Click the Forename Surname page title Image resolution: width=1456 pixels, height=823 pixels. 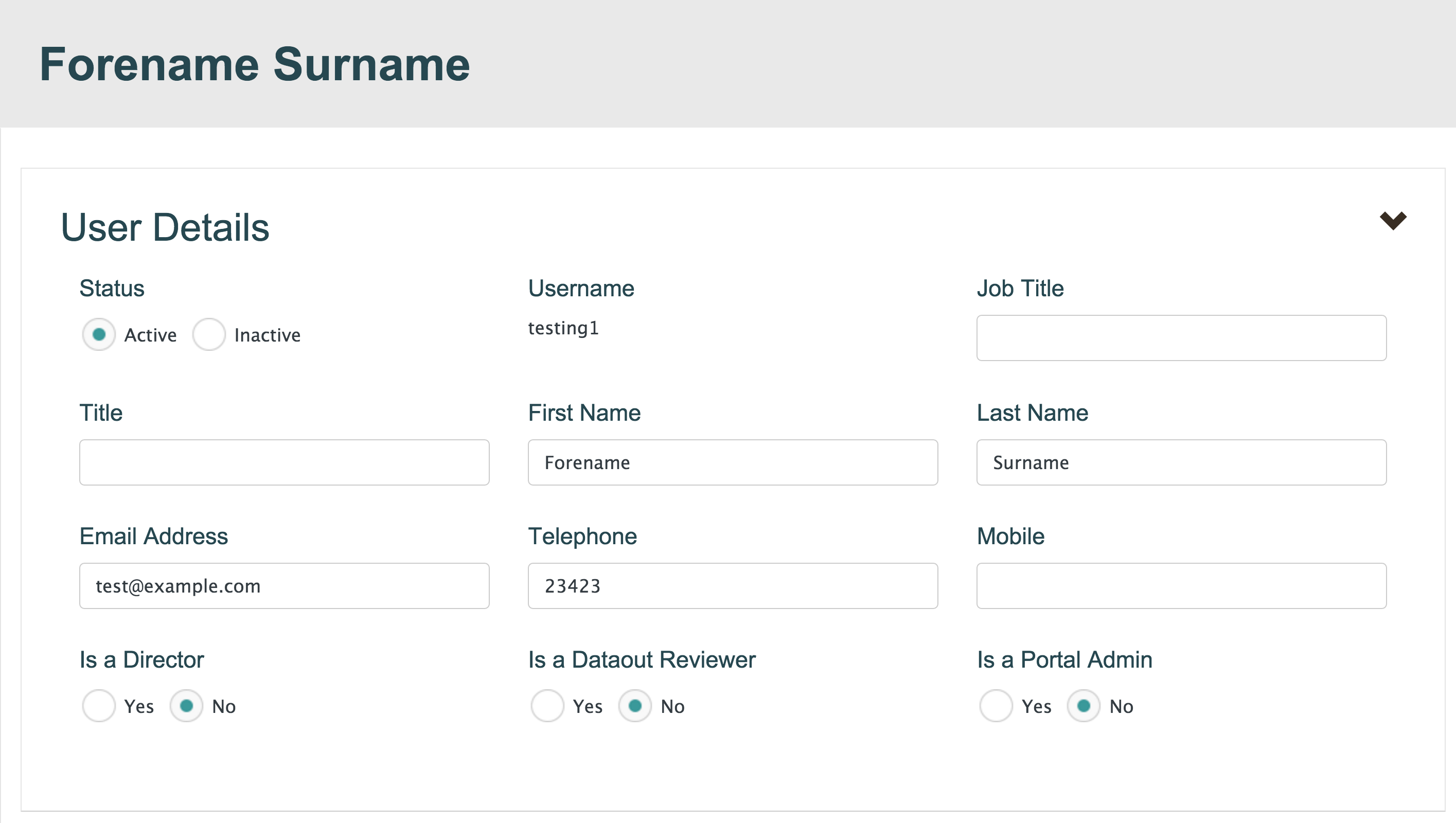tap(254, 64)
